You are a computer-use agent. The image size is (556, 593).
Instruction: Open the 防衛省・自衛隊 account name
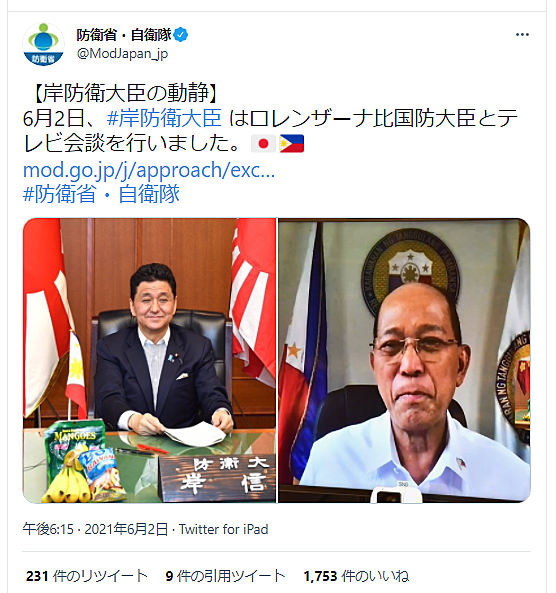pyautogui.click(x=124, y=35)
